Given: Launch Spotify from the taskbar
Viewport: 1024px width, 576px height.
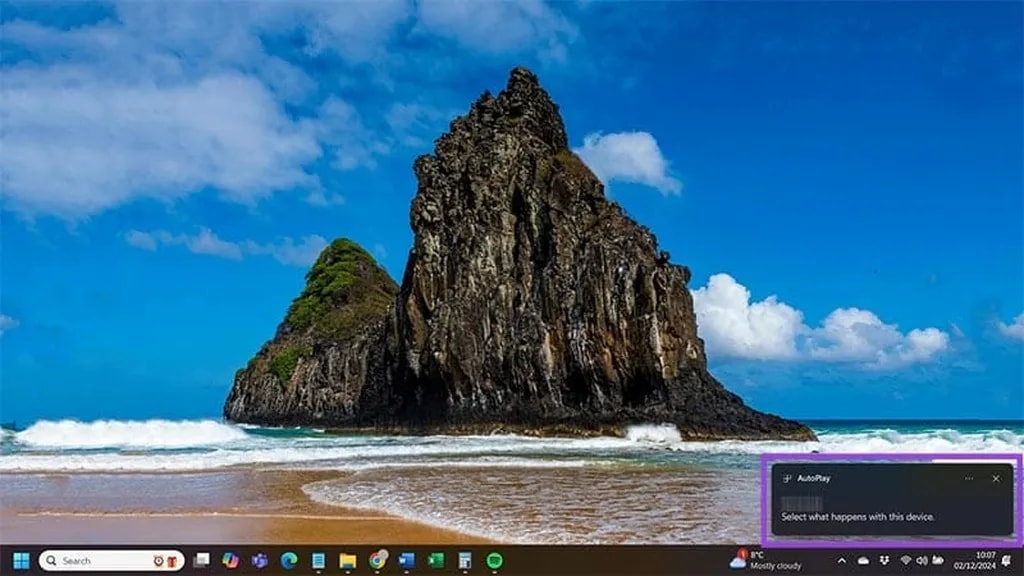Looking at the screenshot, I should [494, 561].
